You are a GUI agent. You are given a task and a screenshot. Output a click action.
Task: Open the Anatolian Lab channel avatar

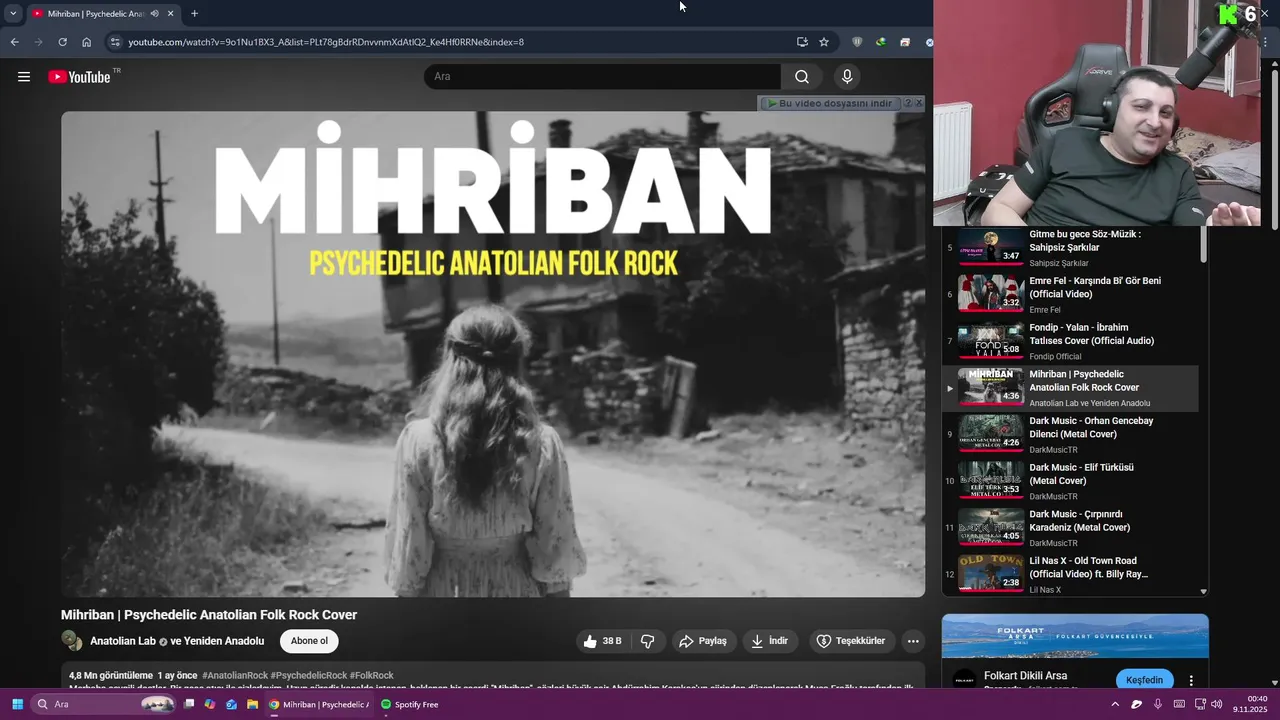[72, 641]
